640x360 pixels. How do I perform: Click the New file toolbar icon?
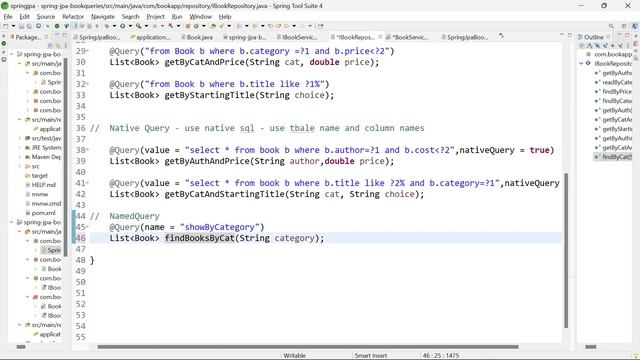coord(5,26)
